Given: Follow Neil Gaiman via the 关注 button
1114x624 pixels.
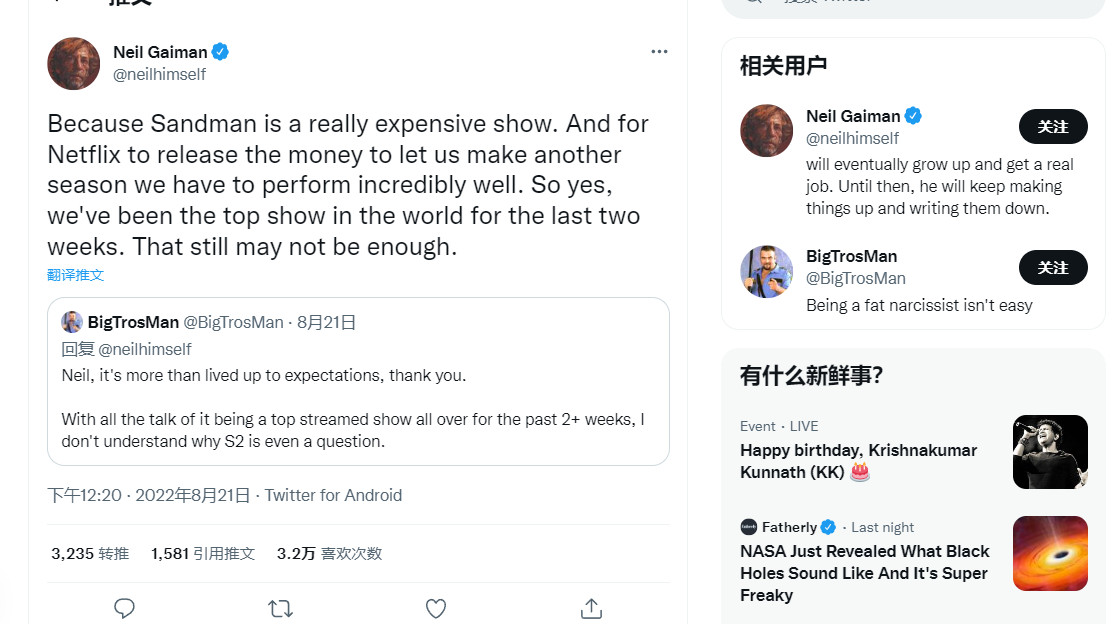Looking at the screenshot, I should pyautogui.click(x=1053, y=126).
